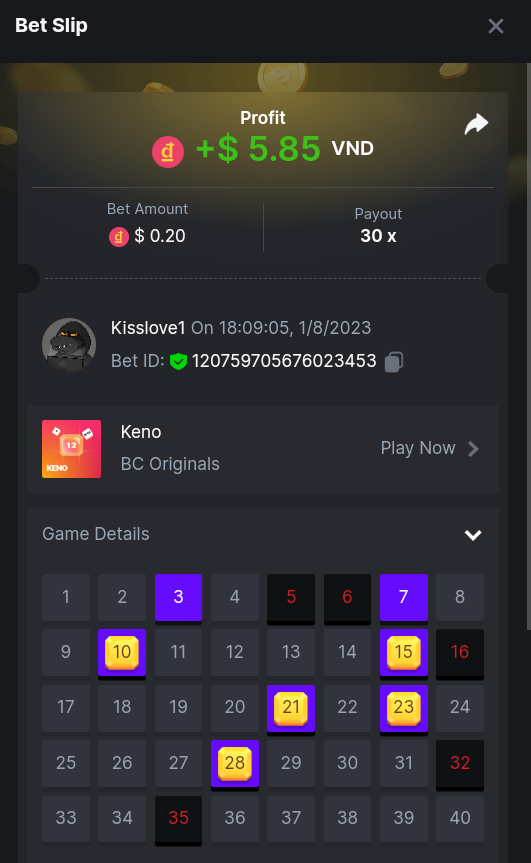This screenshot has height=863, width=531.
Task: Copy the Bet ID with copy icon
Action: (x=394, y=362)
